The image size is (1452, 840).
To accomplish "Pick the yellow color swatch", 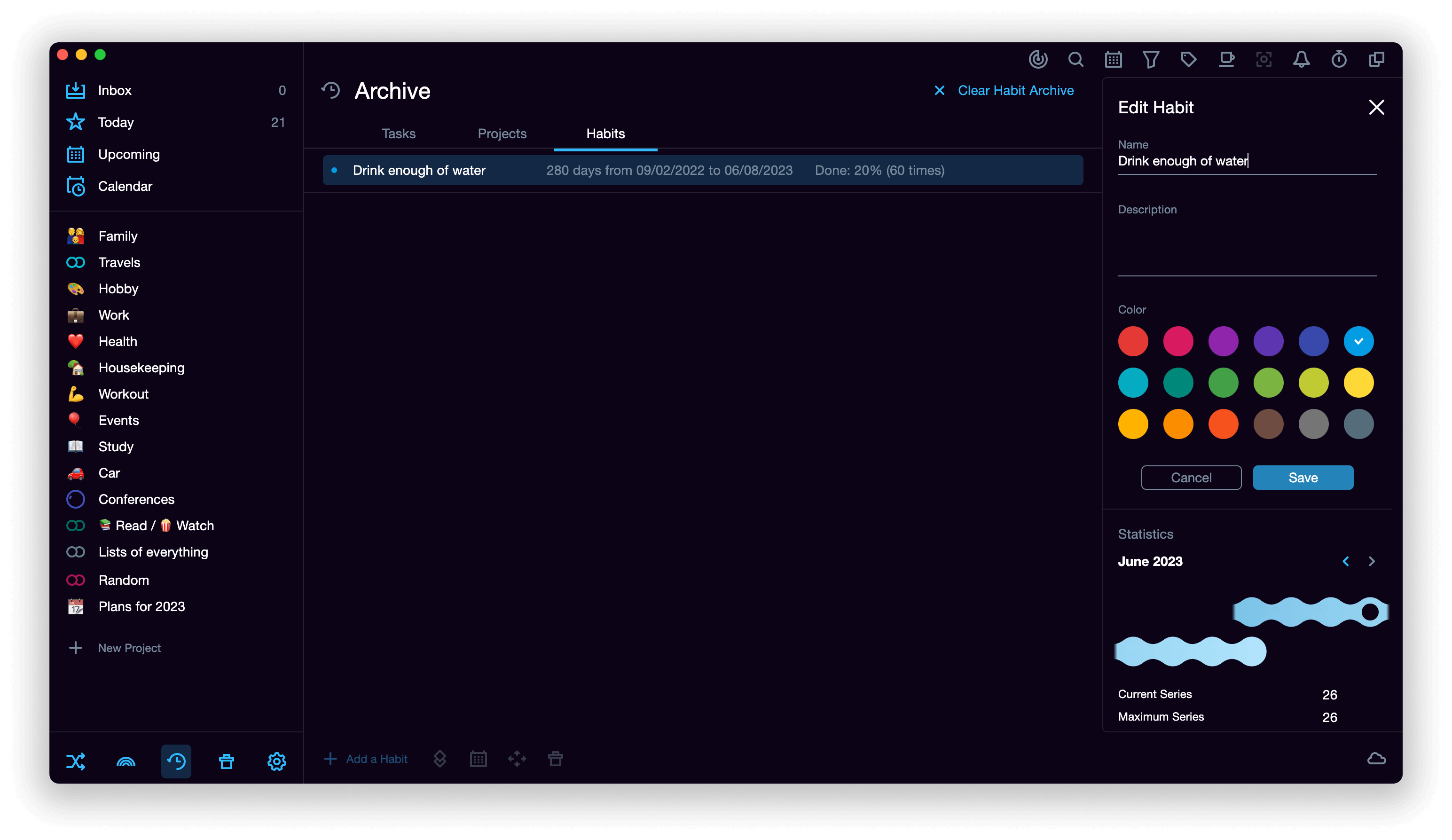I will click(1358, 383).
